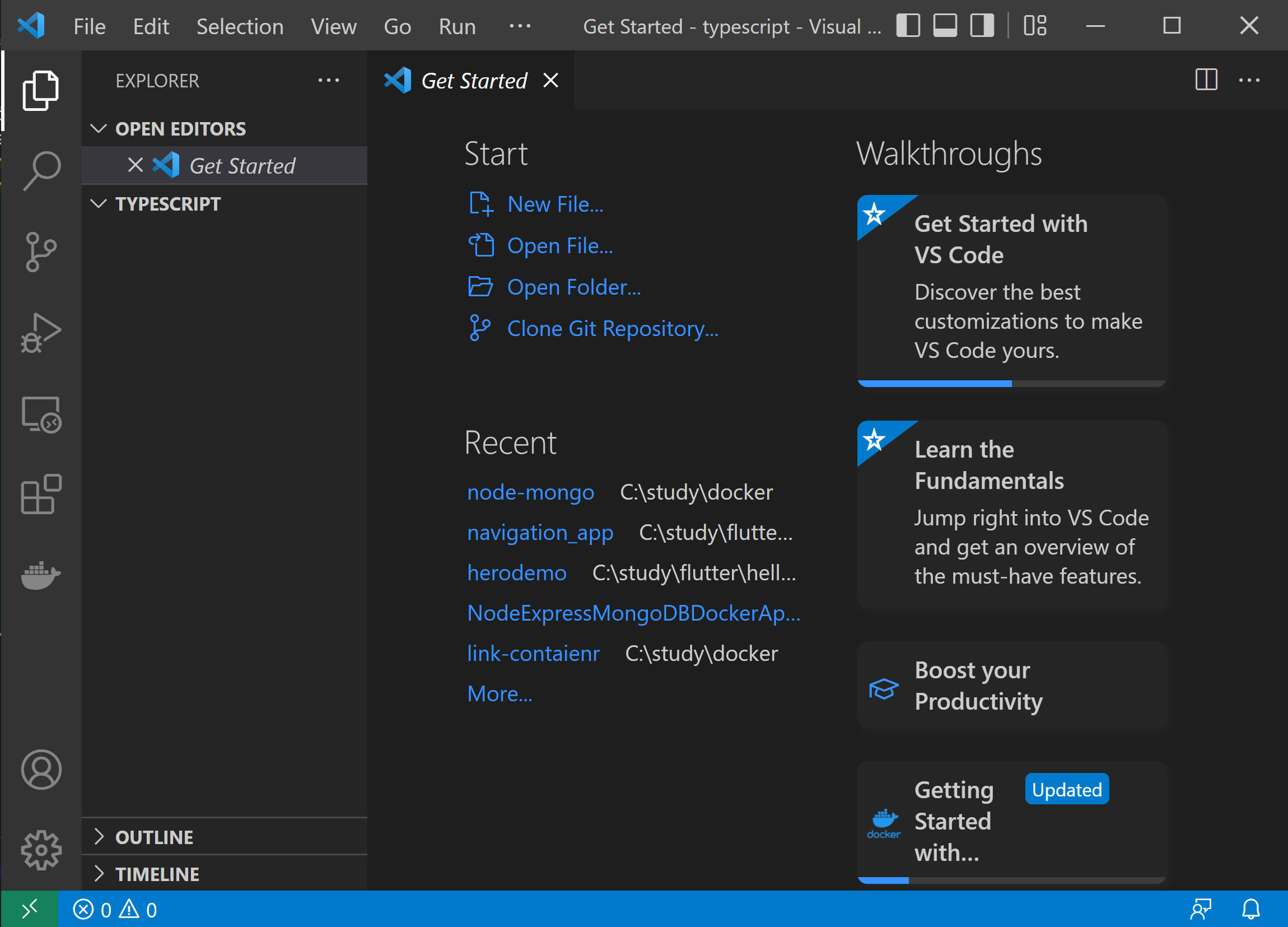Click Get Started with VS Code progress bar

coord(1011,384)
